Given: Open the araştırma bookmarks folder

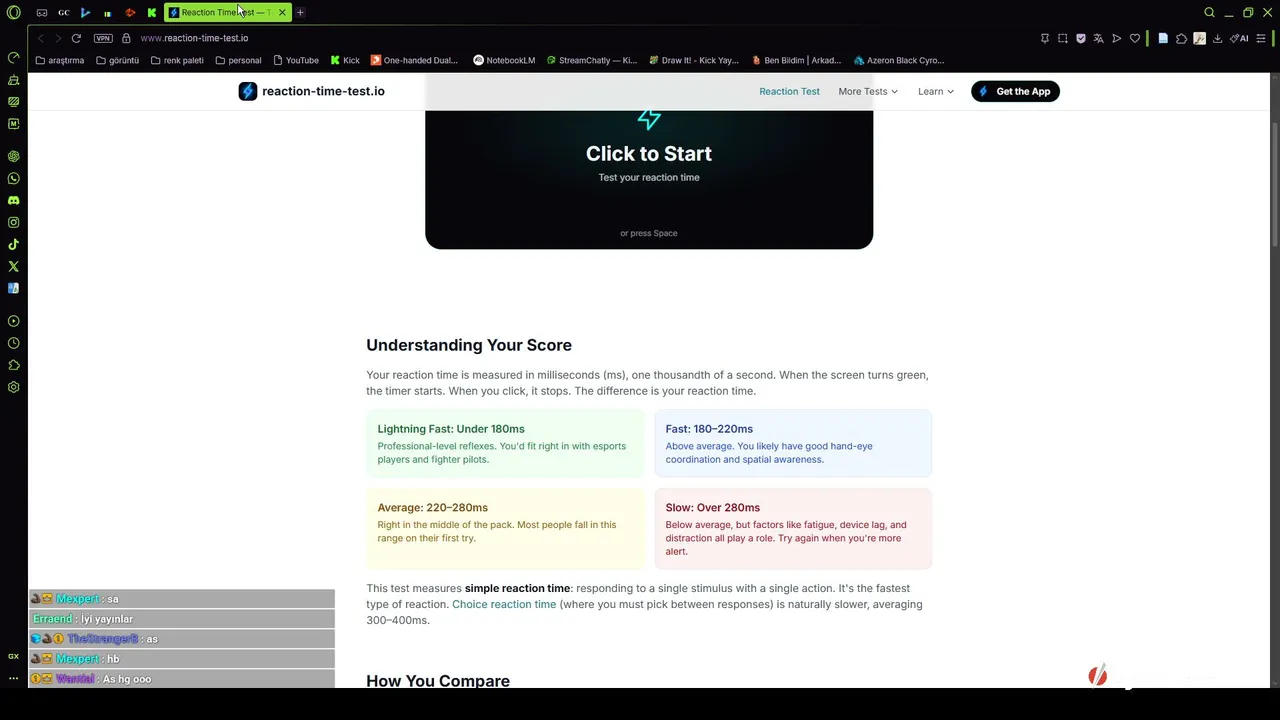Looking at the screenshot, I should (x=60, y=60).
